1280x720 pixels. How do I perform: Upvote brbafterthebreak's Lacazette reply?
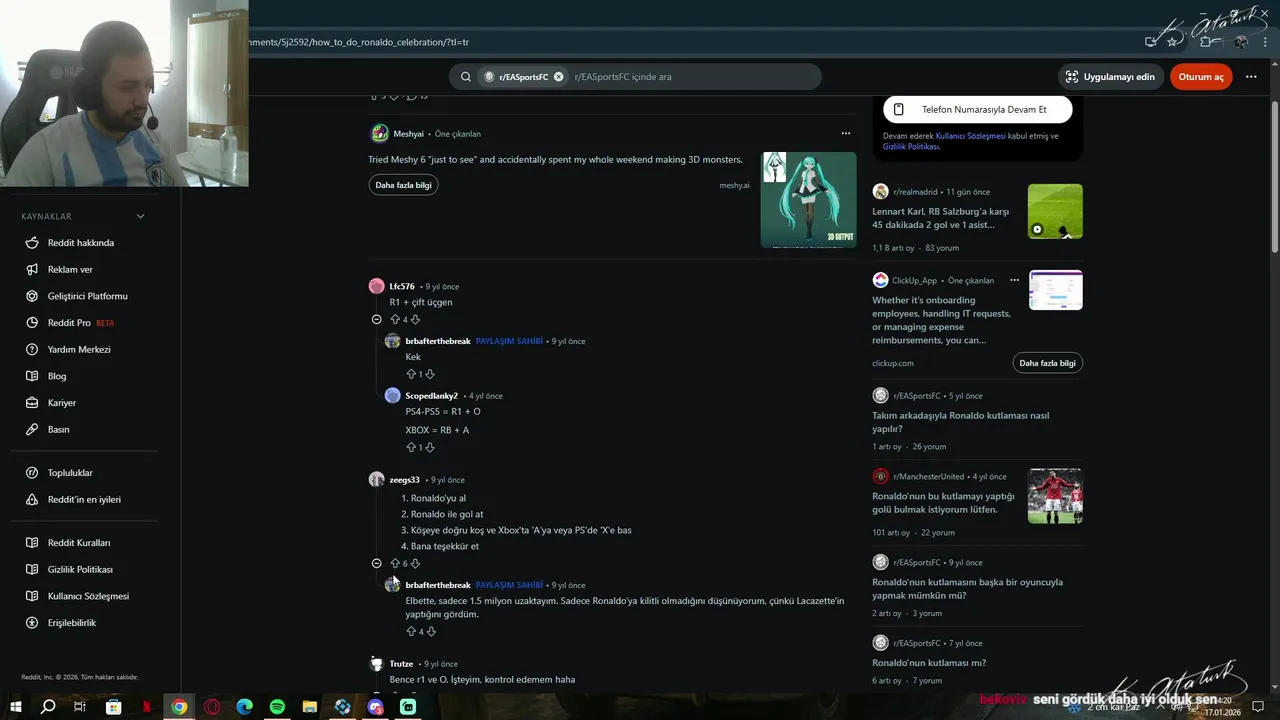[411, 631]
